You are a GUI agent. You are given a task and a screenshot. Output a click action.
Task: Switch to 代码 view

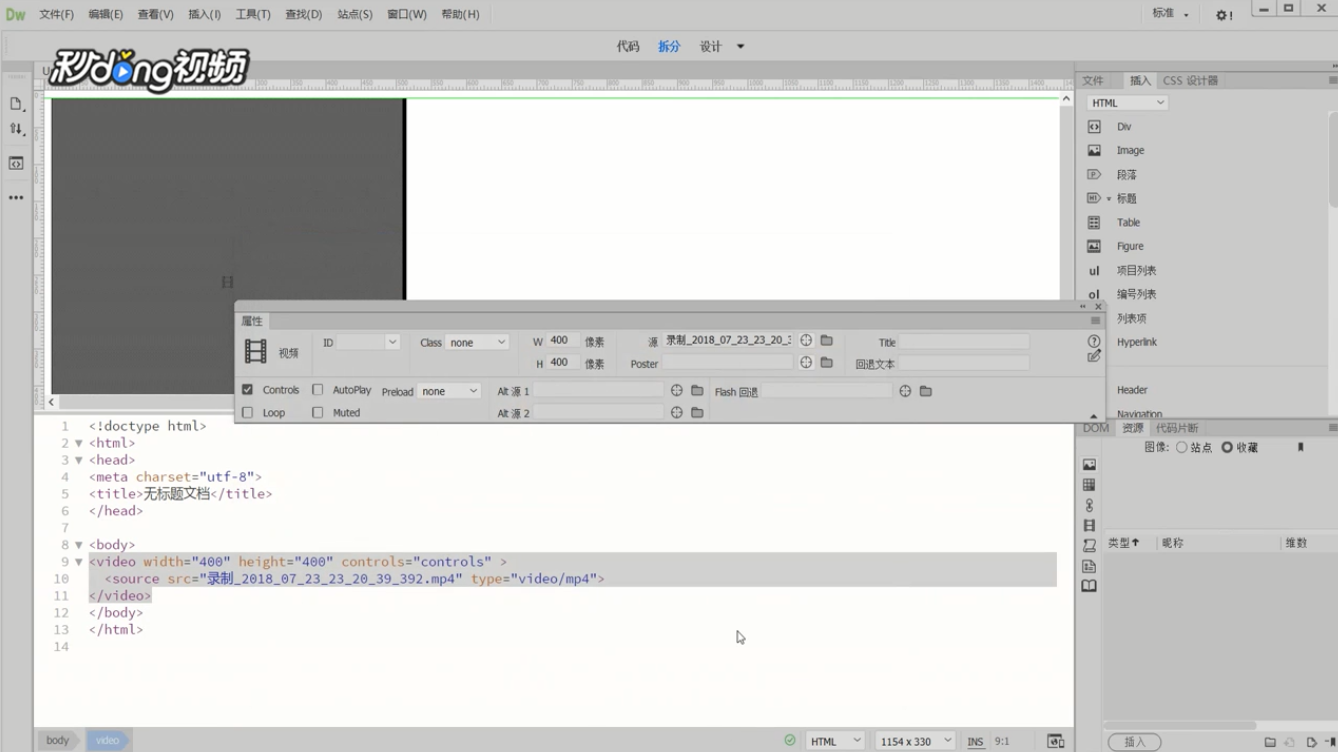(x=628, y=47)
